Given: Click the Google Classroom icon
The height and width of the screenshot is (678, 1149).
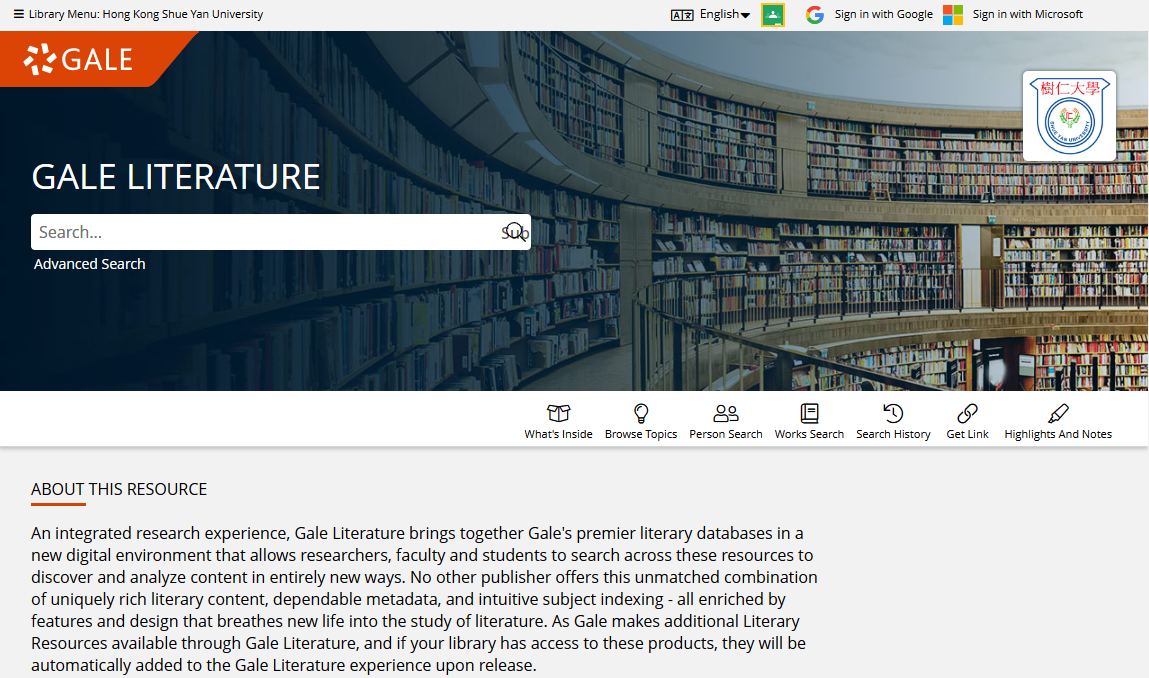Looking at the screenshot, I should [773, 15].
